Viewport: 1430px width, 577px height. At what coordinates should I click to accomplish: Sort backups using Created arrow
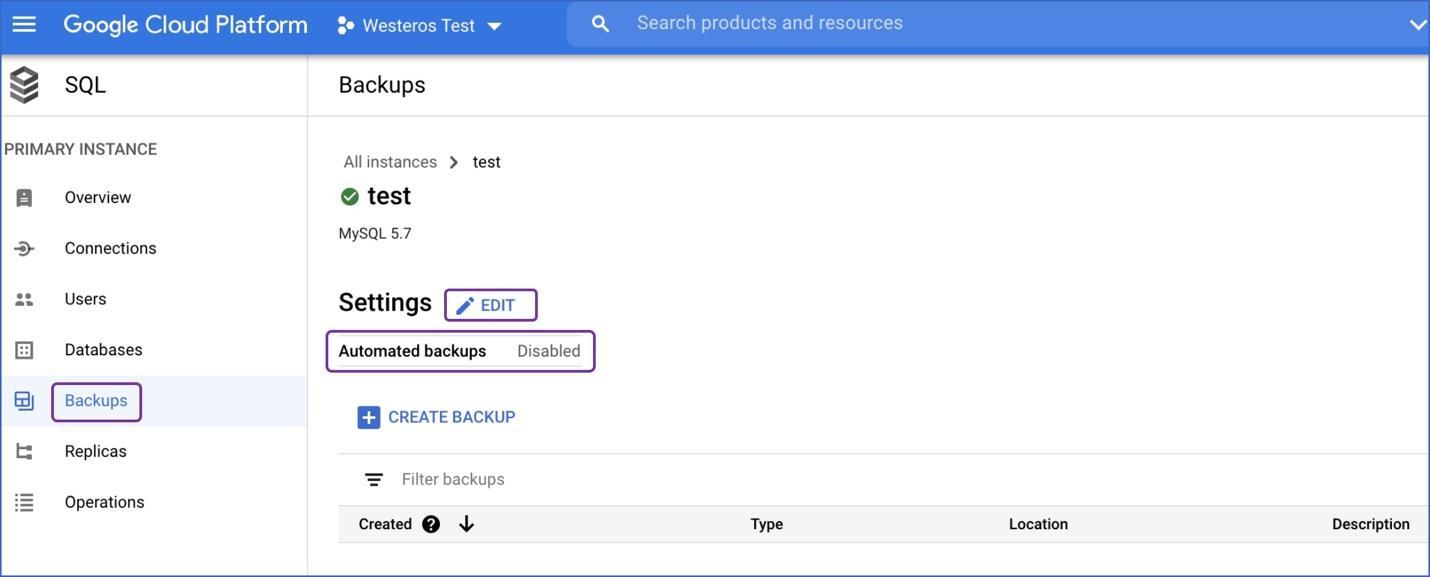pos(466,524)
